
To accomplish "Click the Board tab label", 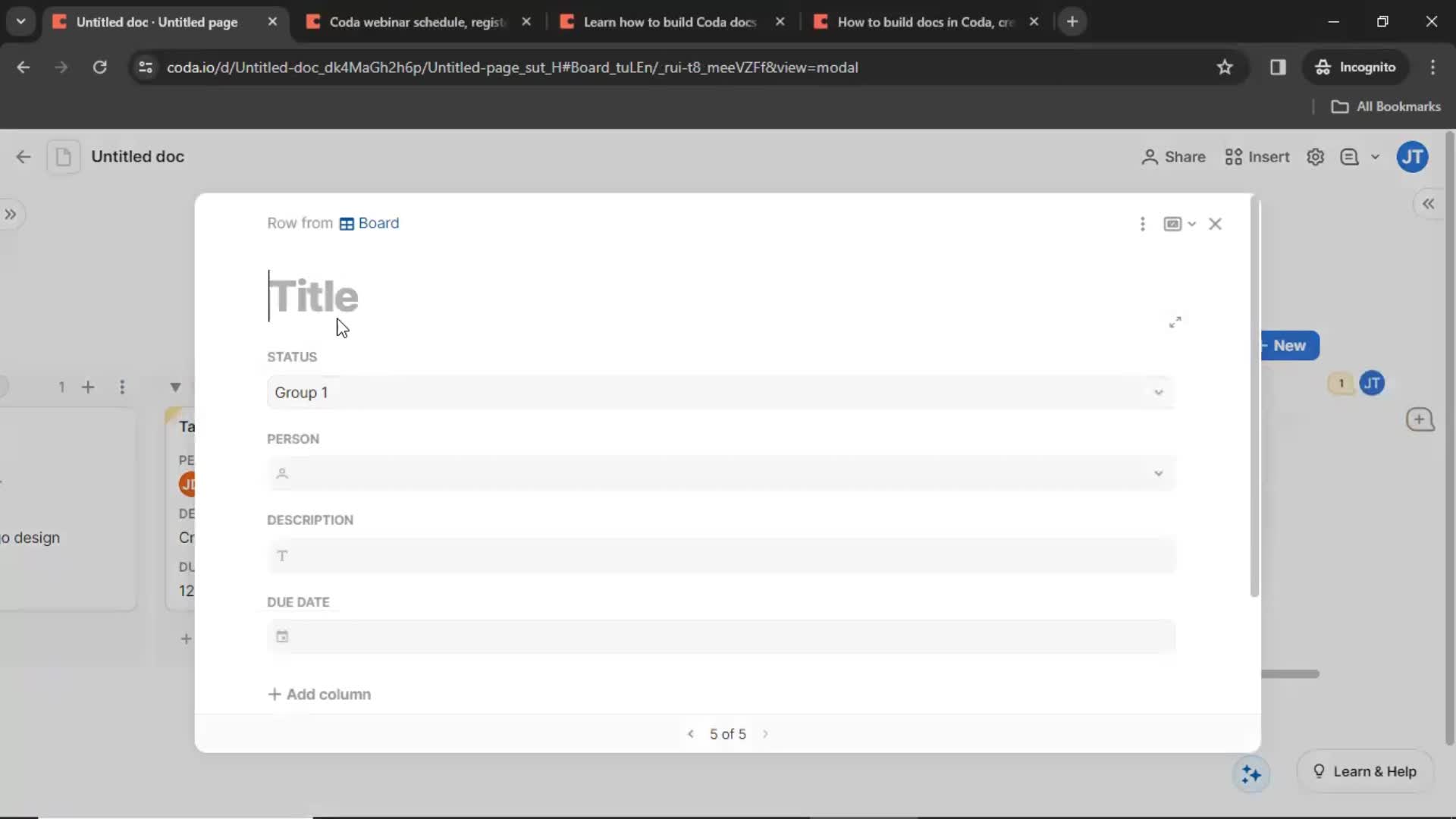I will click(378, 222).
